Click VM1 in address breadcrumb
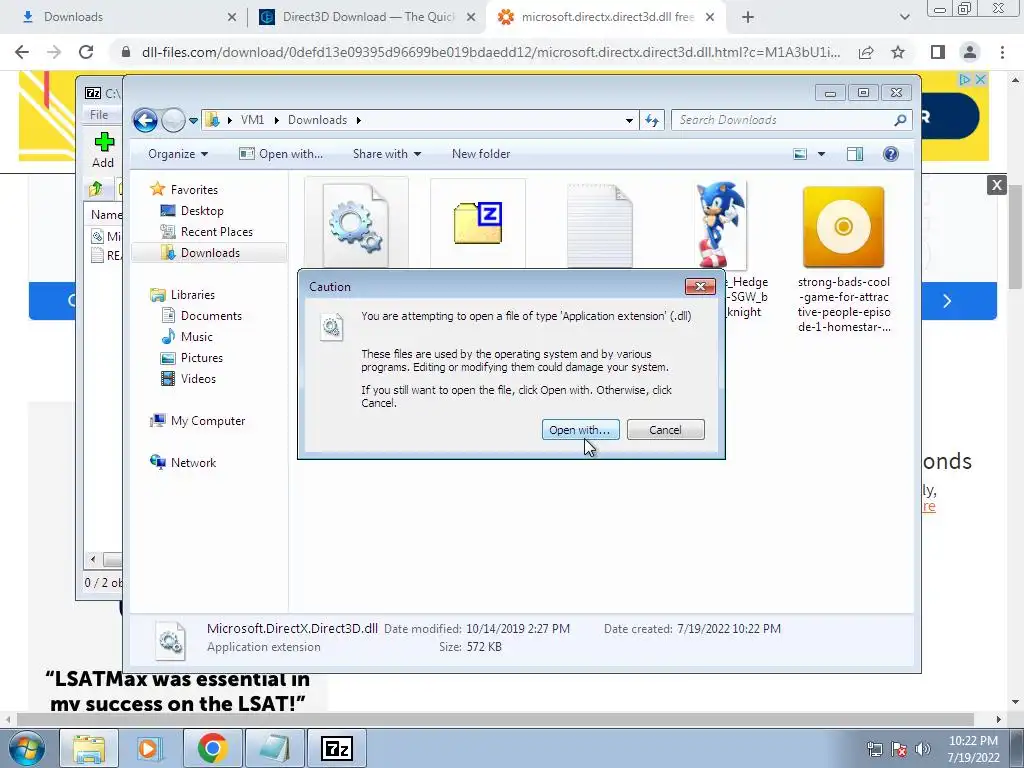The image size is (1024, 768). (x=252, y=120)
